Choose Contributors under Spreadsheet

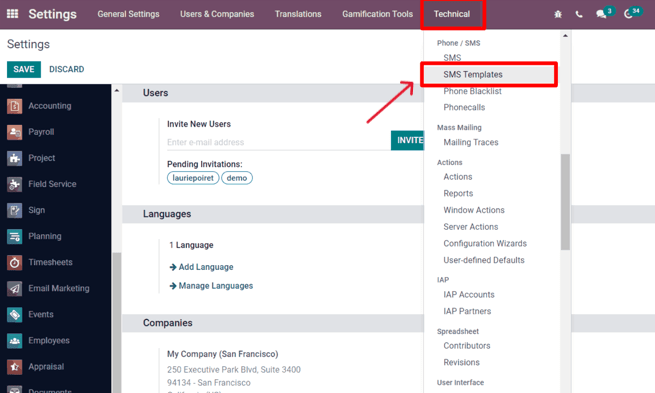467,346
